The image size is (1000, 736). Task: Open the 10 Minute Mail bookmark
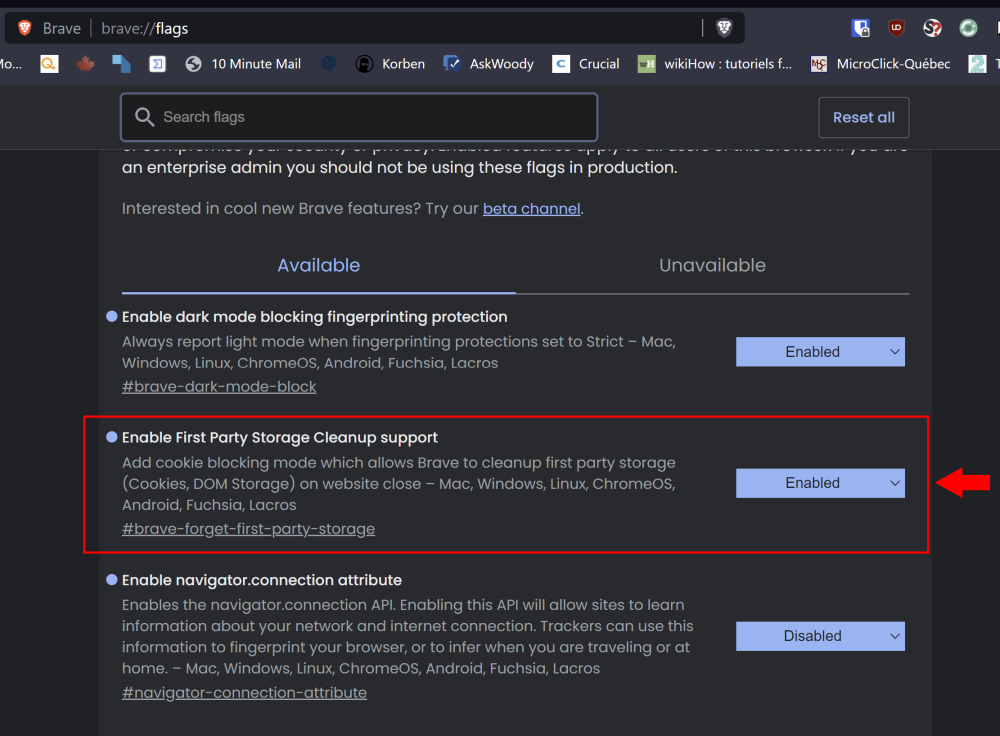(243, 64)
